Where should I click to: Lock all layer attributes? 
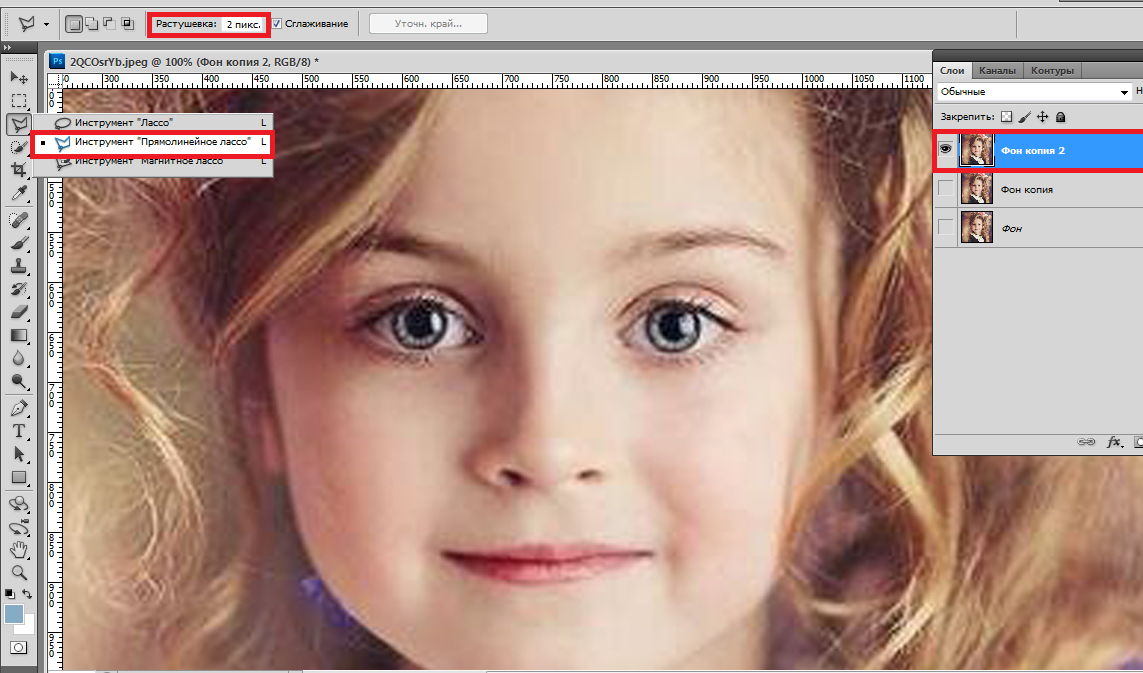pyautogui.click(x=1061, y=117)
